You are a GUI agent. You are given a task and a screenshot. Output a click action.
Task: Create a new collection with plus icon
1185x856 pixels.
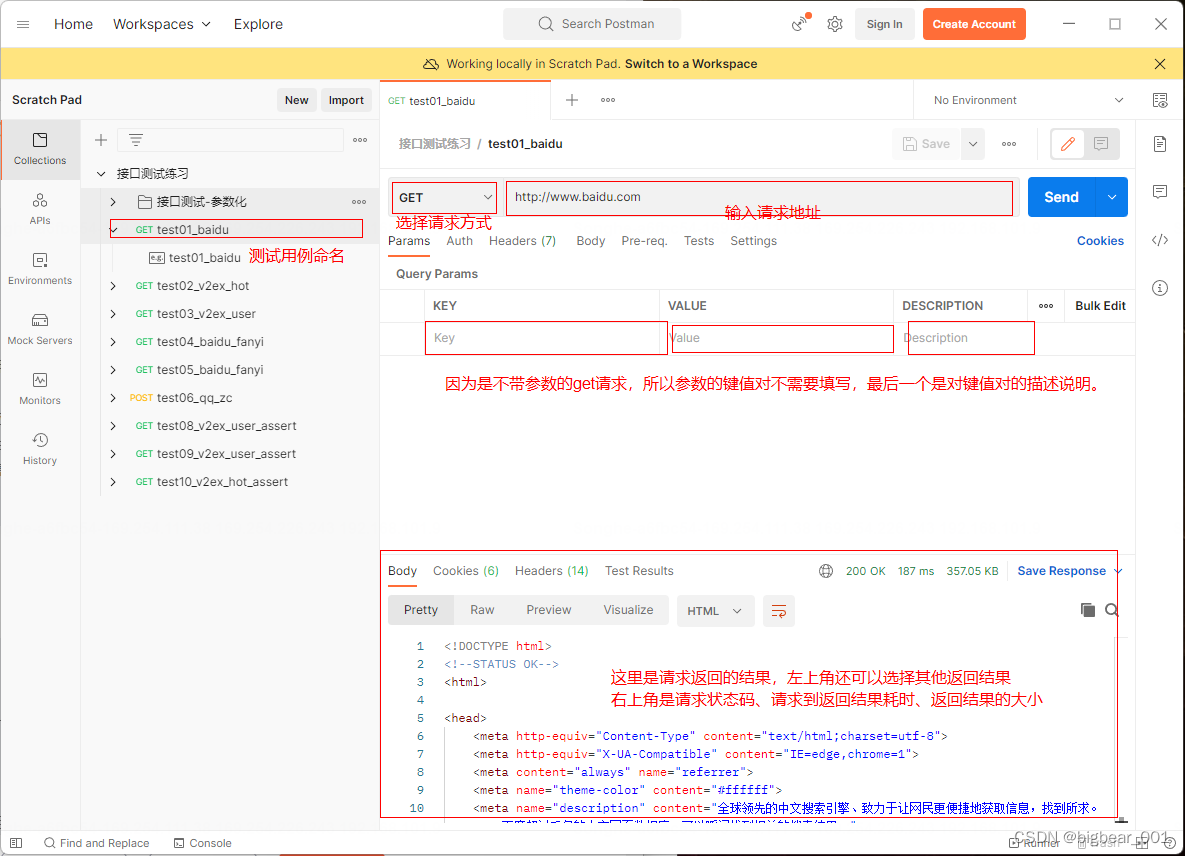coord(101,140)
